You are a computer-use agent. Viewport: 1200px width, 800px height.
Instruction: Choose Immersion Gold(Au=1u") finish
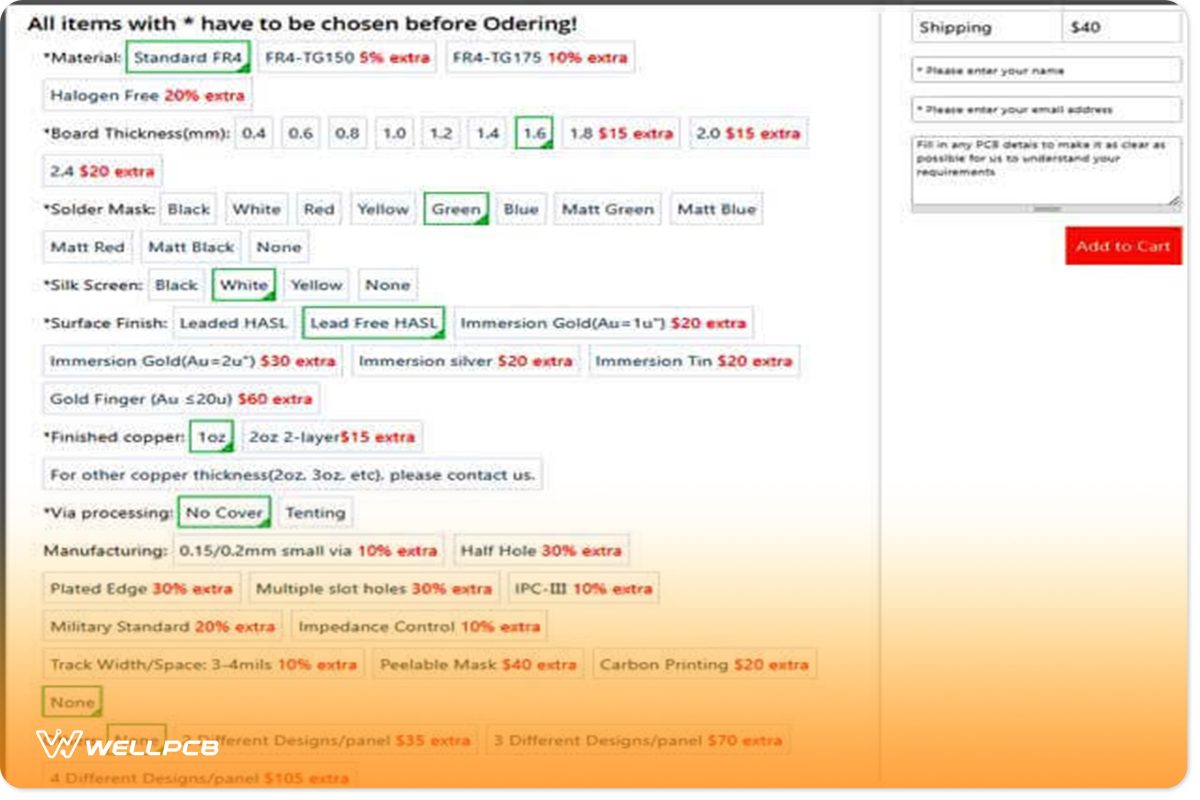[601, 322]
